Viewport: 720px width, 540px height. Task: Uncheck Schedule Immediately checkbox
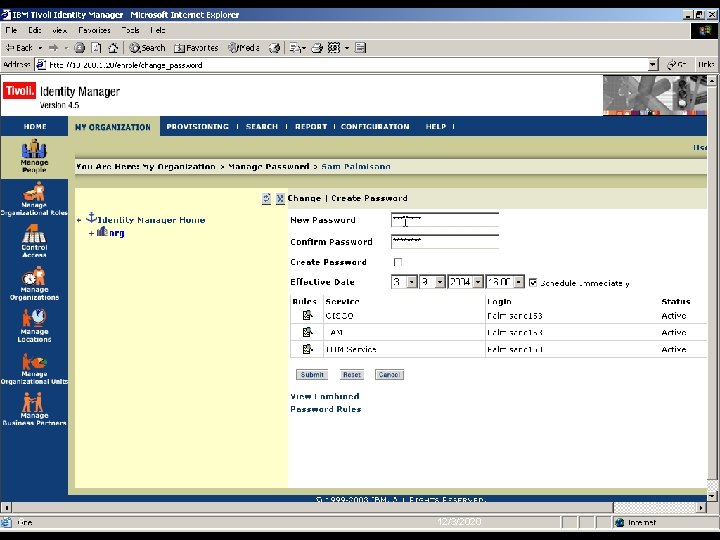click(x=533, y=282)
